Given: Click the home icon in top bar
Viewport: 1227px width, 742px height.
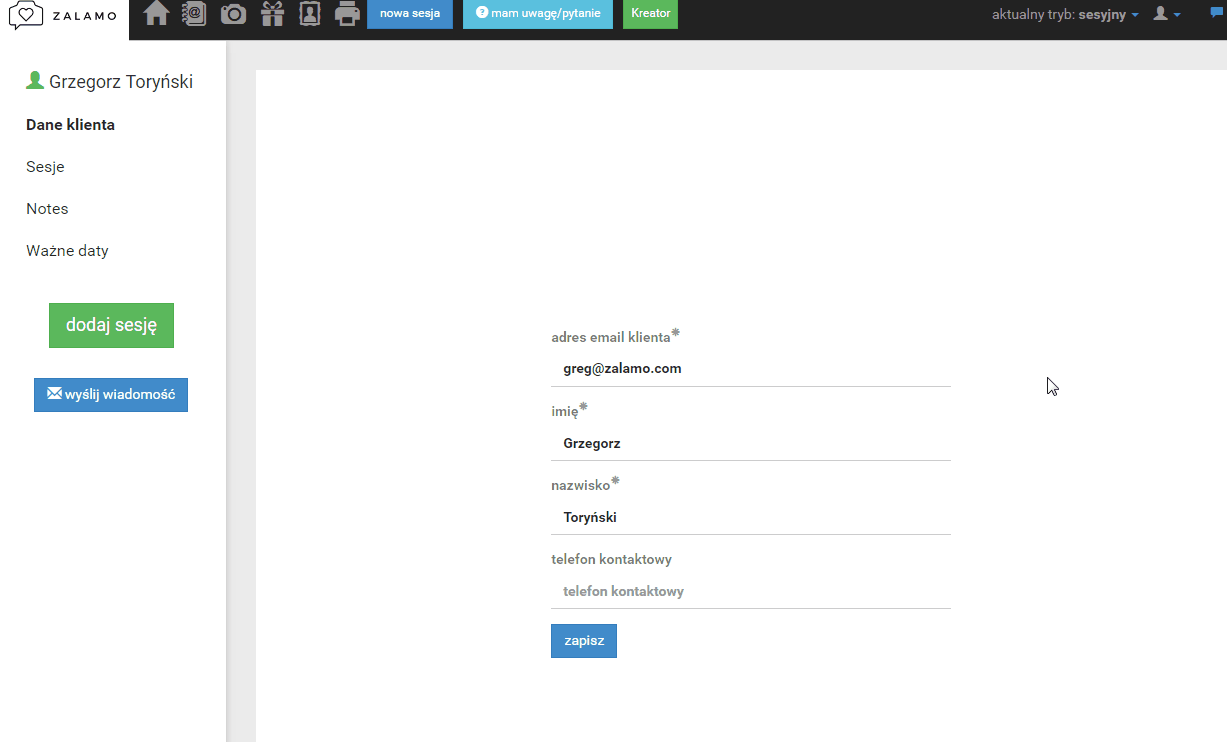Looking at the screenshot, I should point(156,14).
